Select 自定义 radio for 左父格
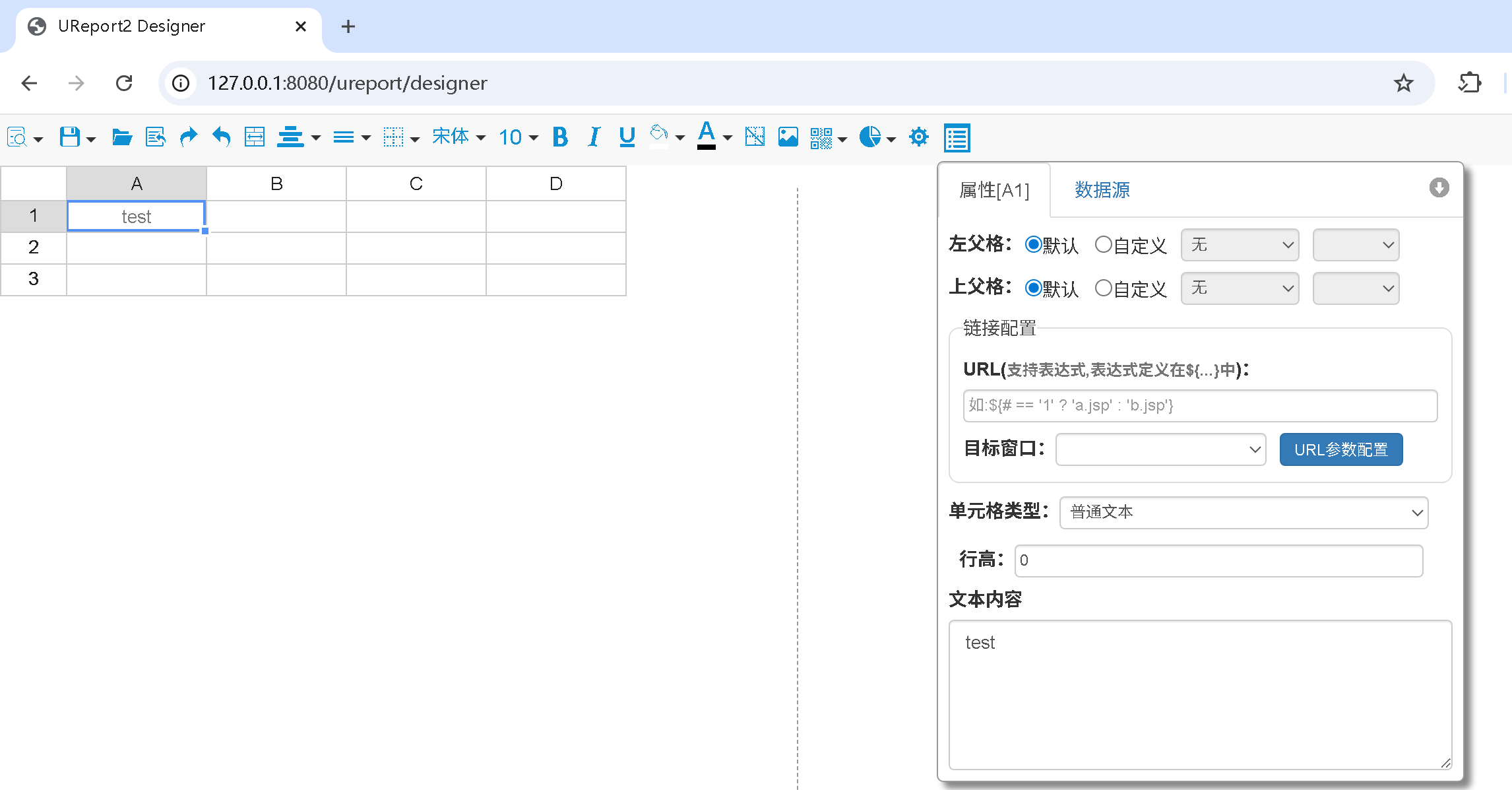The height and width of the screenshot is (790, 1512). 1102,244
